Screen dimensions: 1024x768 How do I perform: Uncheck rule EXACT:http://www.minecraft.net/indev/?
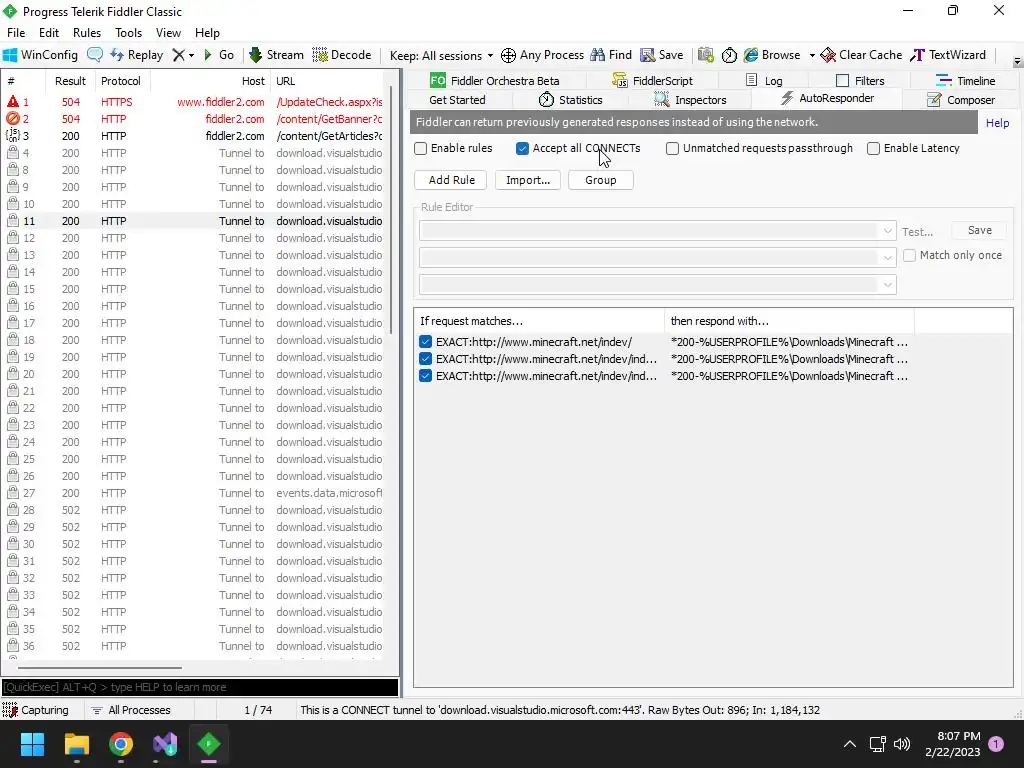point(425,342)
